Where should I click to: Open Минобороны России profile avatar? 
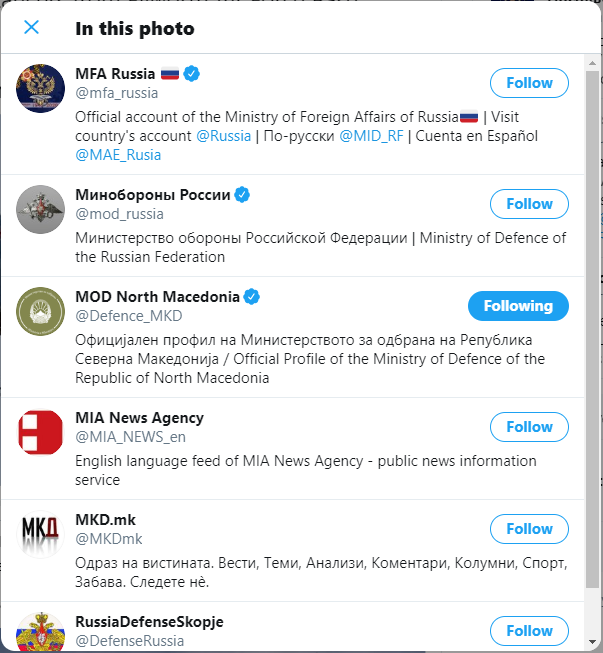(40, 209)
